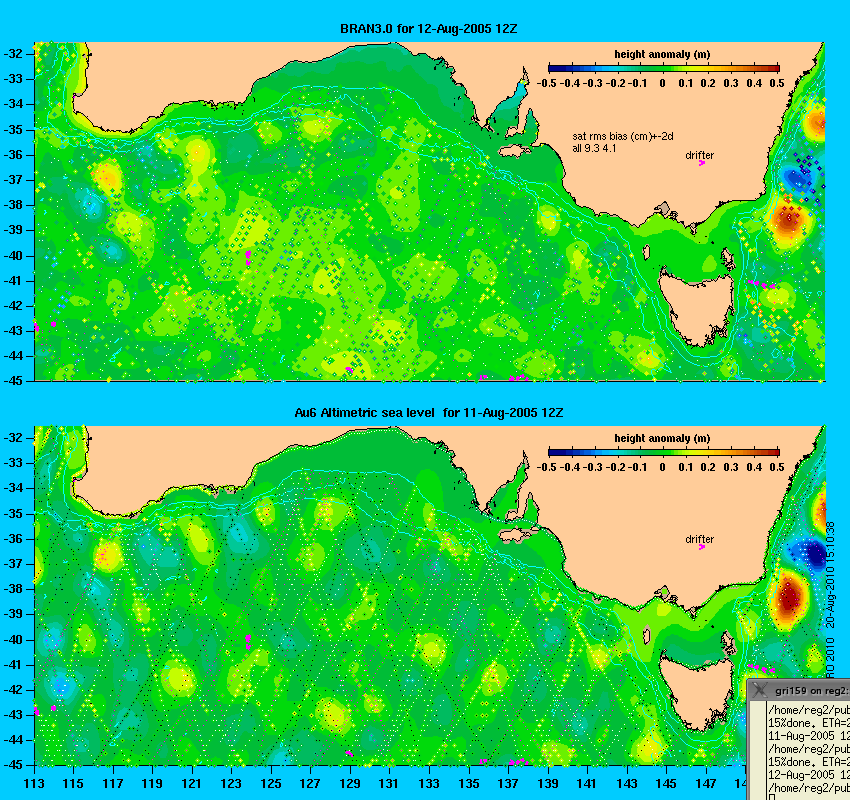Click longitude label '145' on the bottom axis

point(666,784)
